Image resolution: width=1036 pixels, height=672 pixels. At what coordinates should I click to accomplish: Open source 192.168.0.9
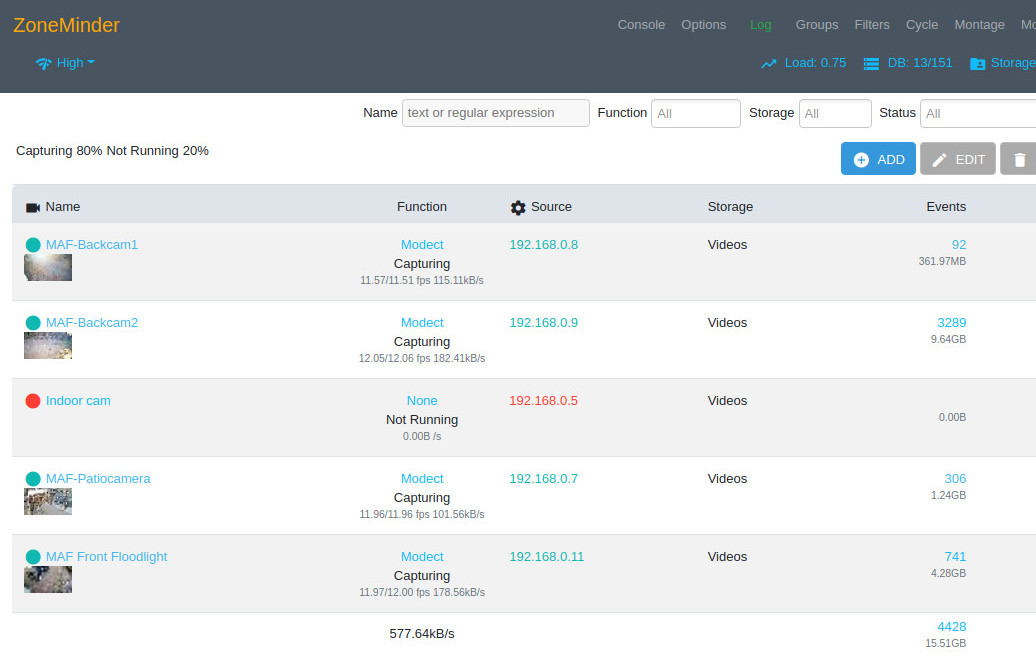point(543,322)
